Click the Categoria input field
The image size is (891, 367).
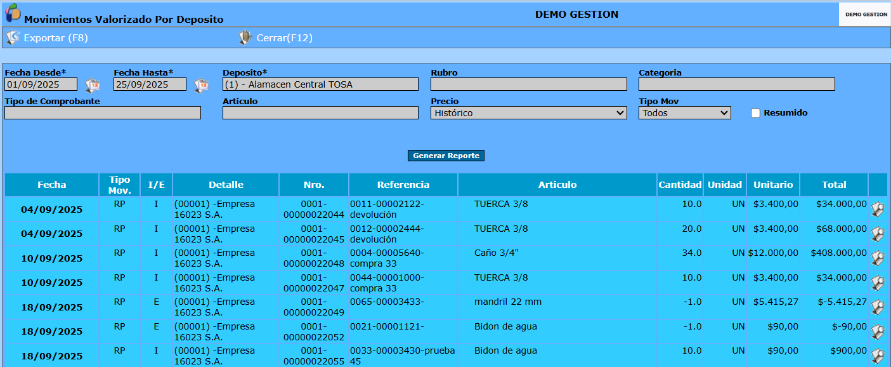point(736,85)
